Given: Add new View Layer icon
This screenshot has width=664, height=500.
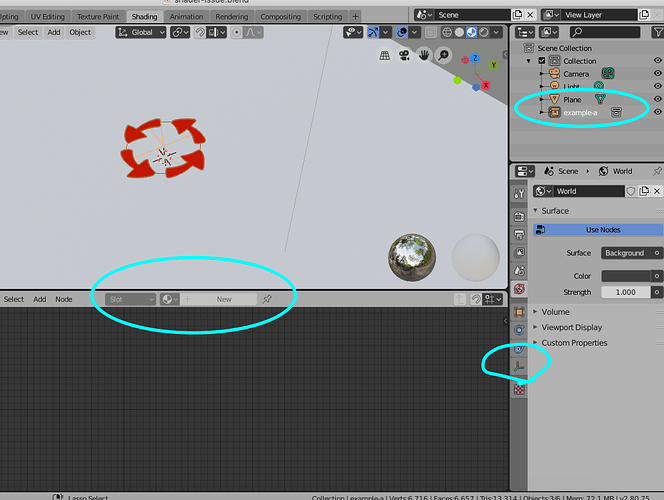Looking at the screenshot, I should tap(644, 15).
